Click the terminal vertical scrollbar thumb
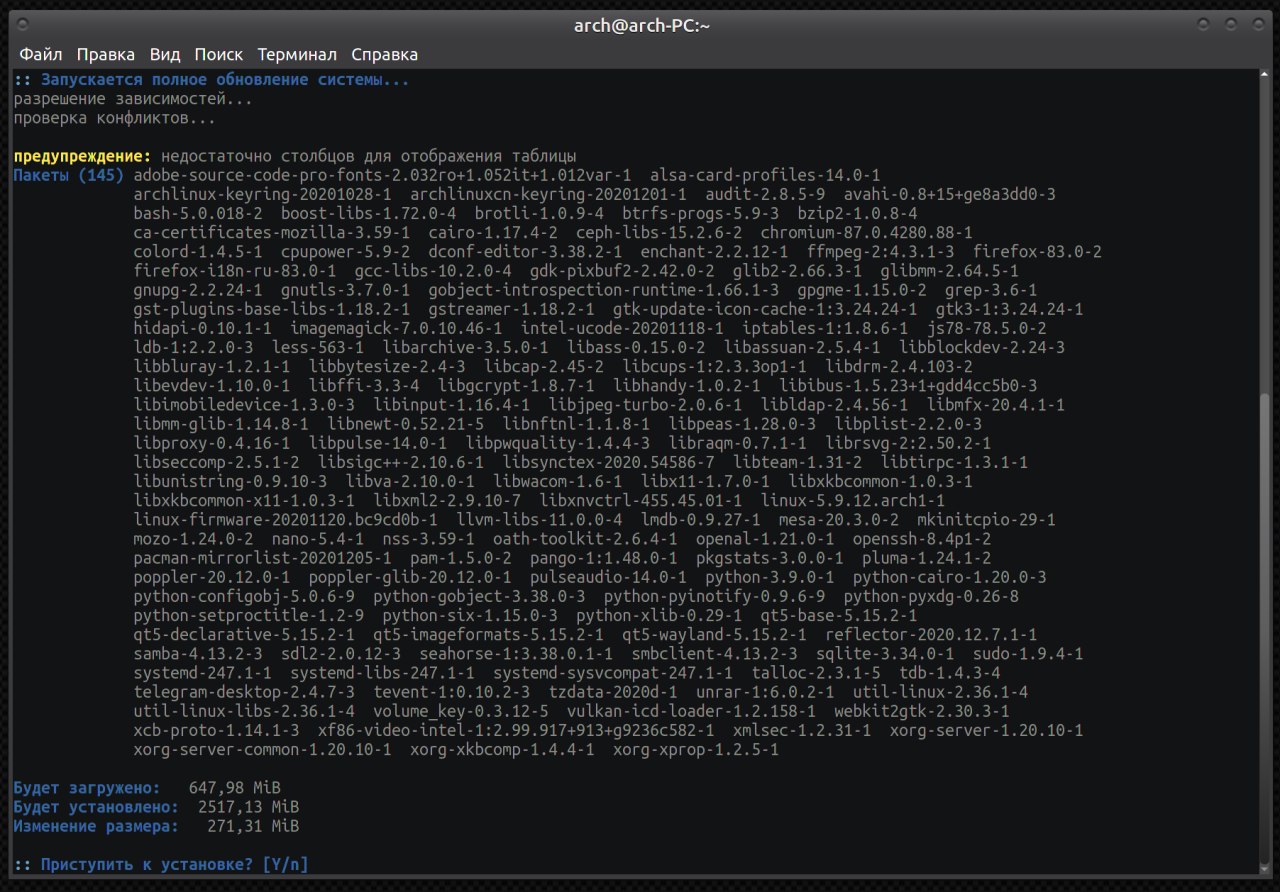1280x892 pixels. click(1264, 630)
